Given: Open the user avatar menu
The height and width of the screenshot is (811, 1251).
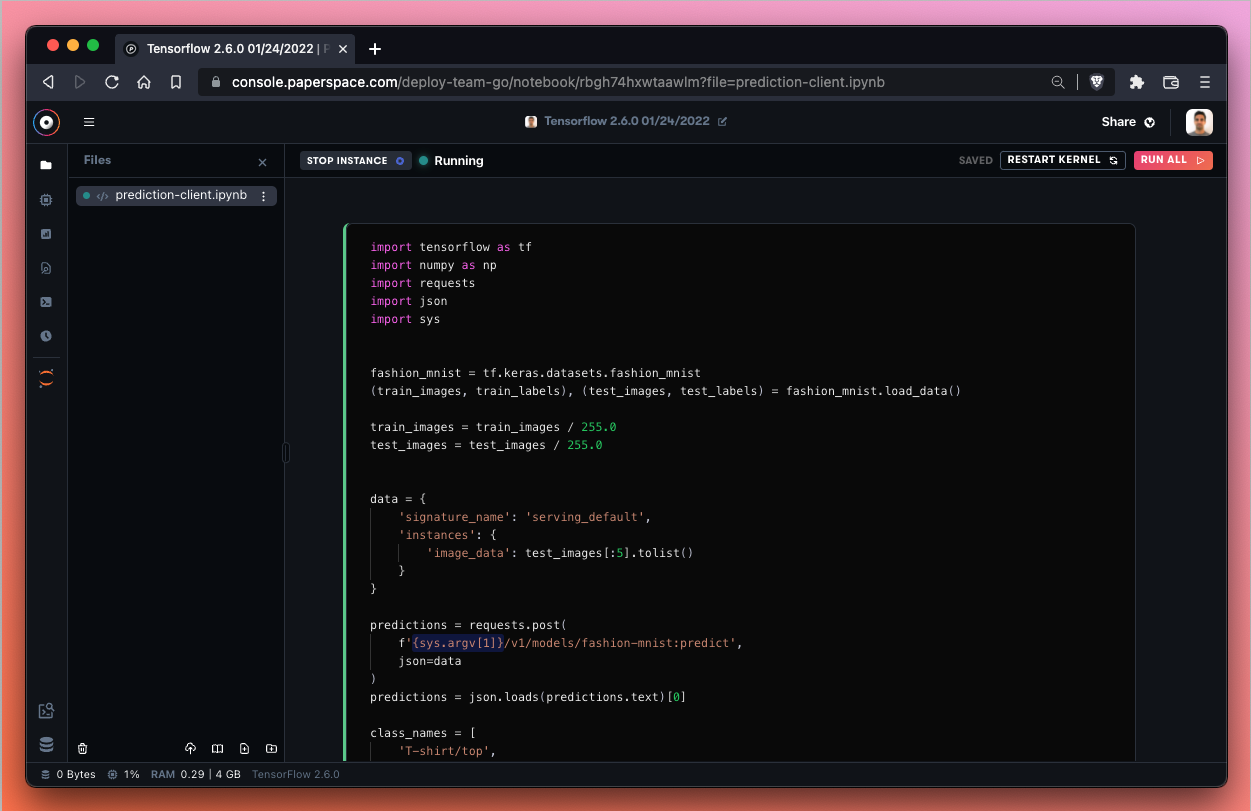Looking at the screenshot, I should (1199, 122).
